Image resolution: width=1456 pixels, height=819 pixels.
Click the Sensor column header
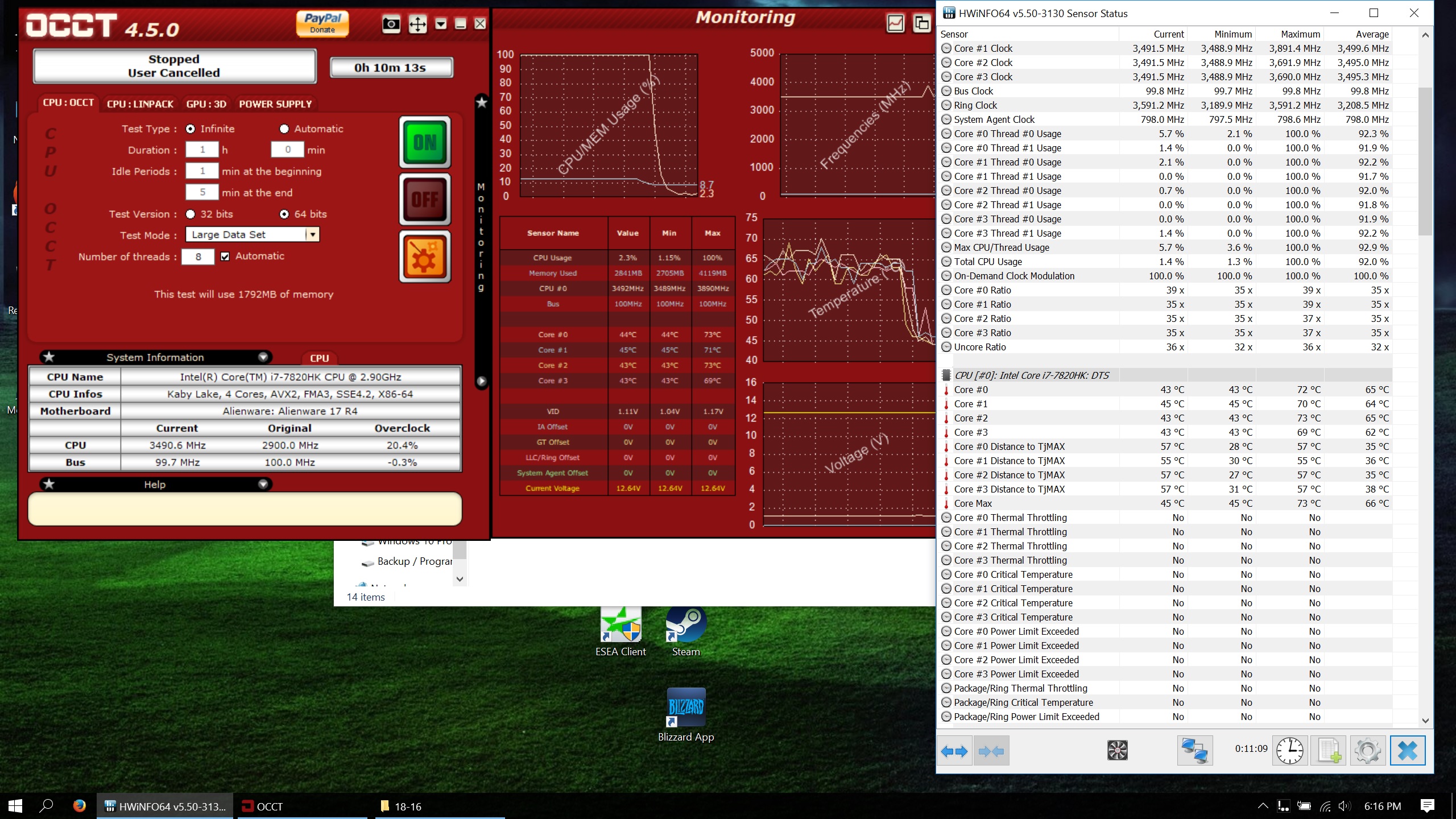point(1028,34)
